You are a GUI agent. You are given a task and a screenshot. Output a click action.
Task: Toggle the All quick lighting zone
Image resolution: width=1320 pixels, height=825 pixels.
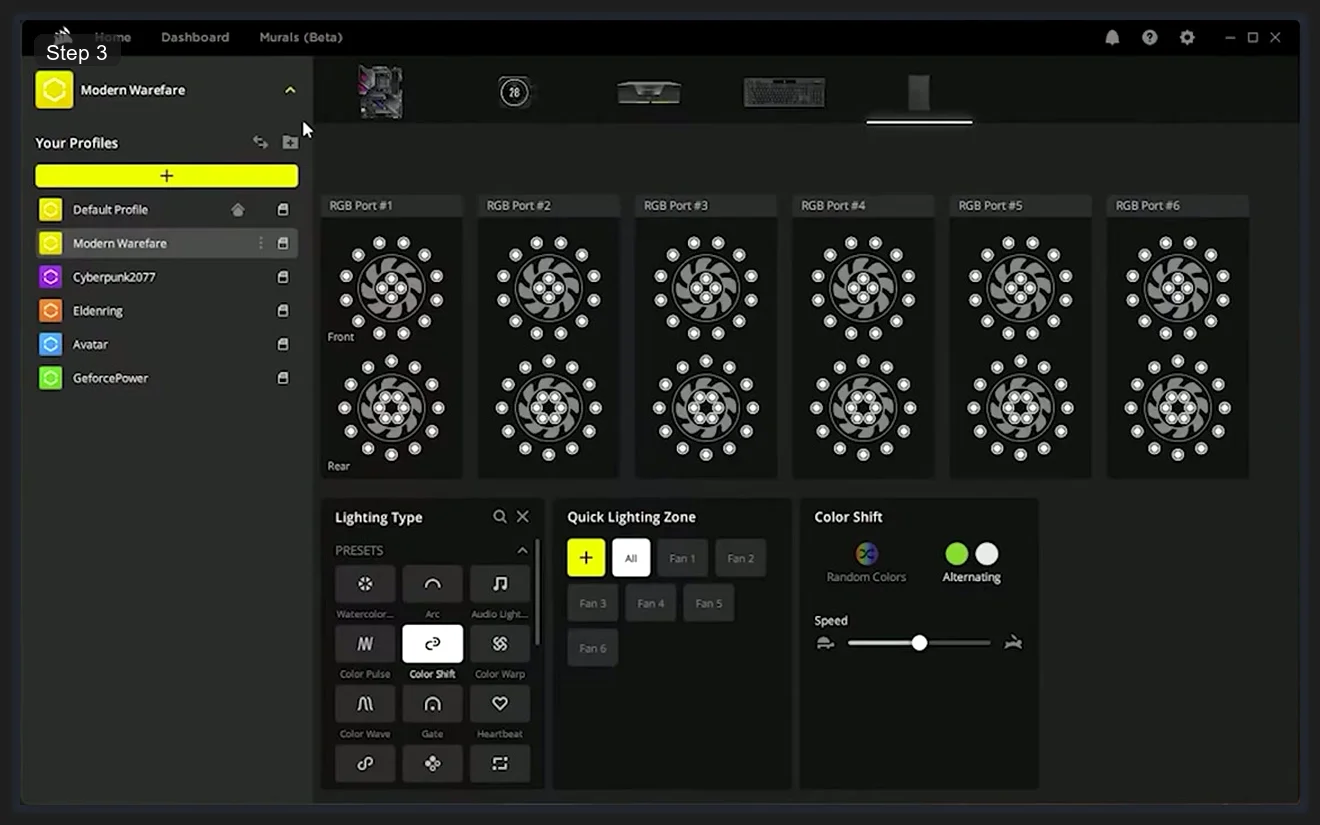[x=631, y=557]
